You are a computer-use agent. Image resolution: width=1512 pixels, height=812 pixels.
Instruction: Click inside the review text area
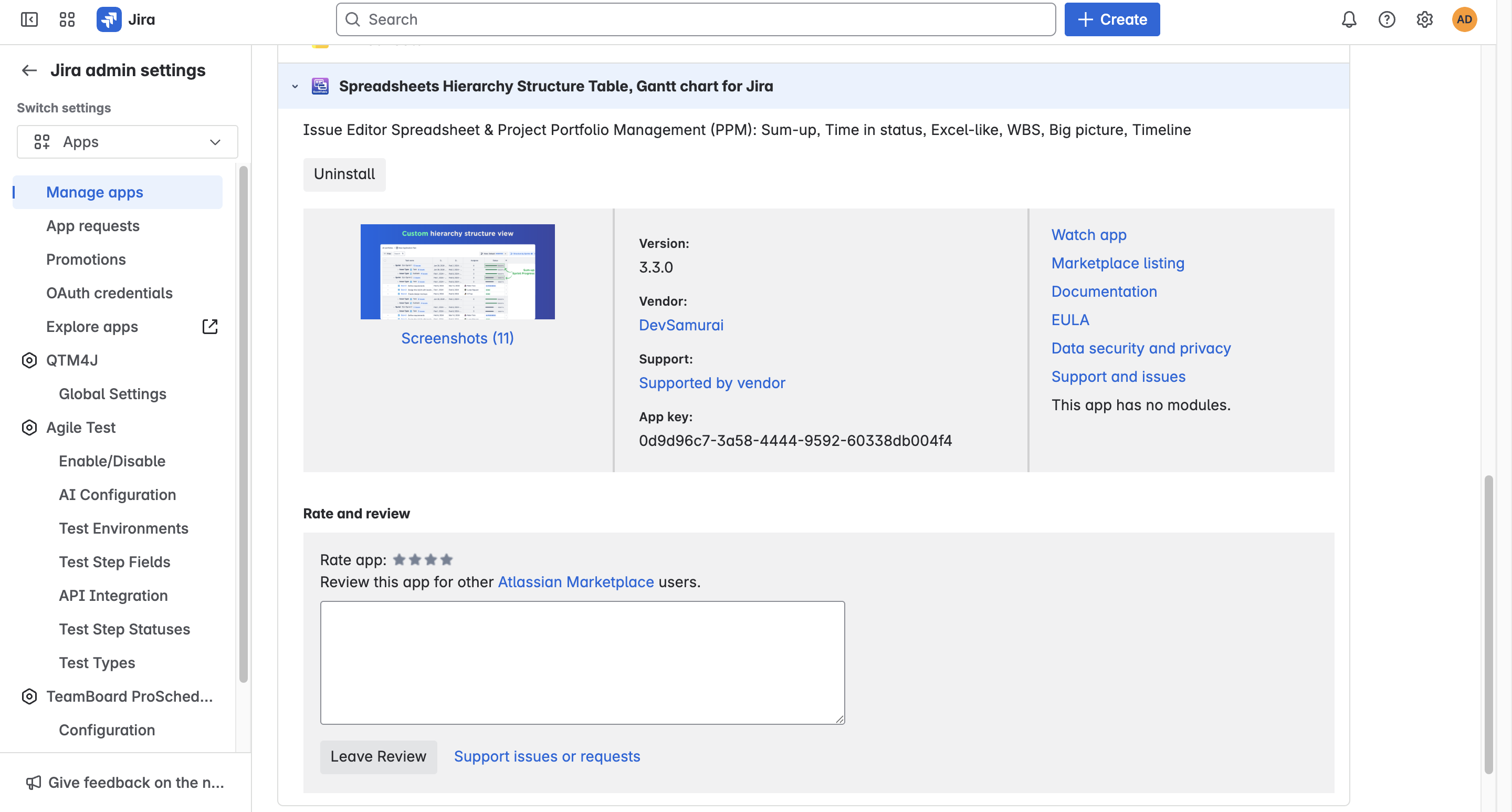[x=582, y=662]
